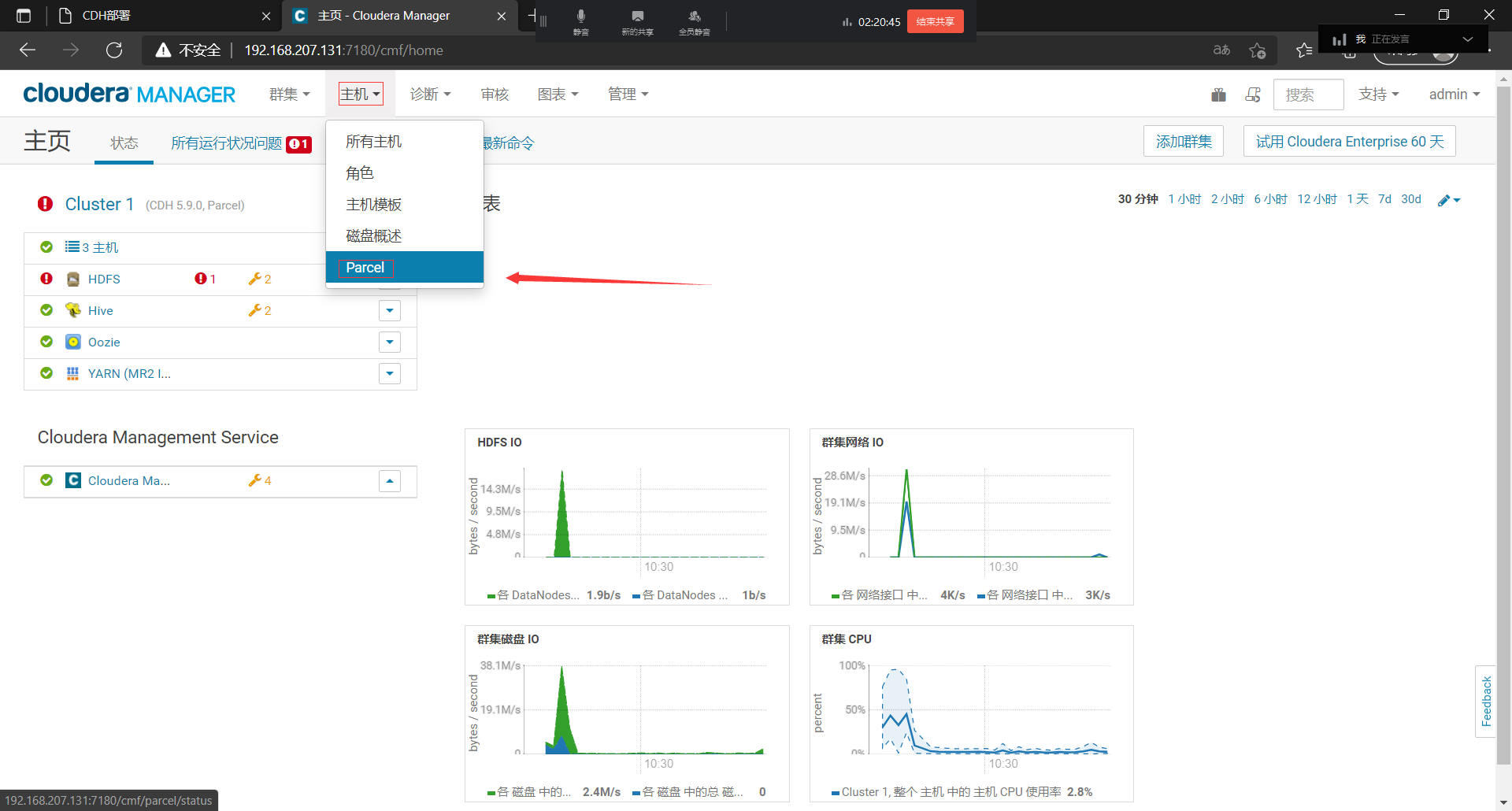The height and width of the screenshot is (811, 1512).
Task: Expand the speaking indicator chevron
Action: coord(1467,39)
